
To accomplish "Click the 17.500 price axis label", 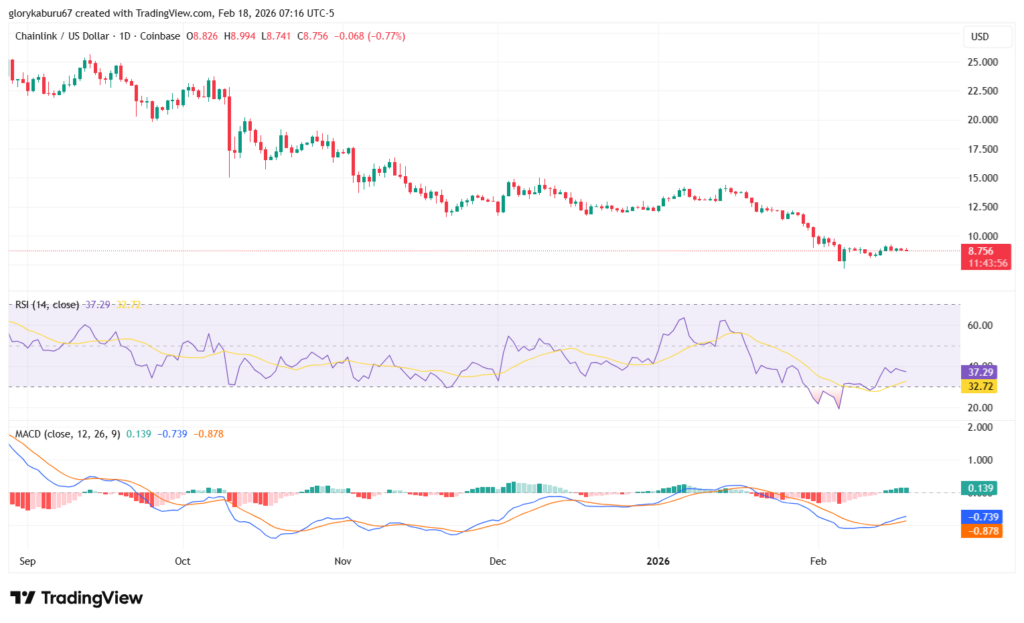I will point(982,149).
